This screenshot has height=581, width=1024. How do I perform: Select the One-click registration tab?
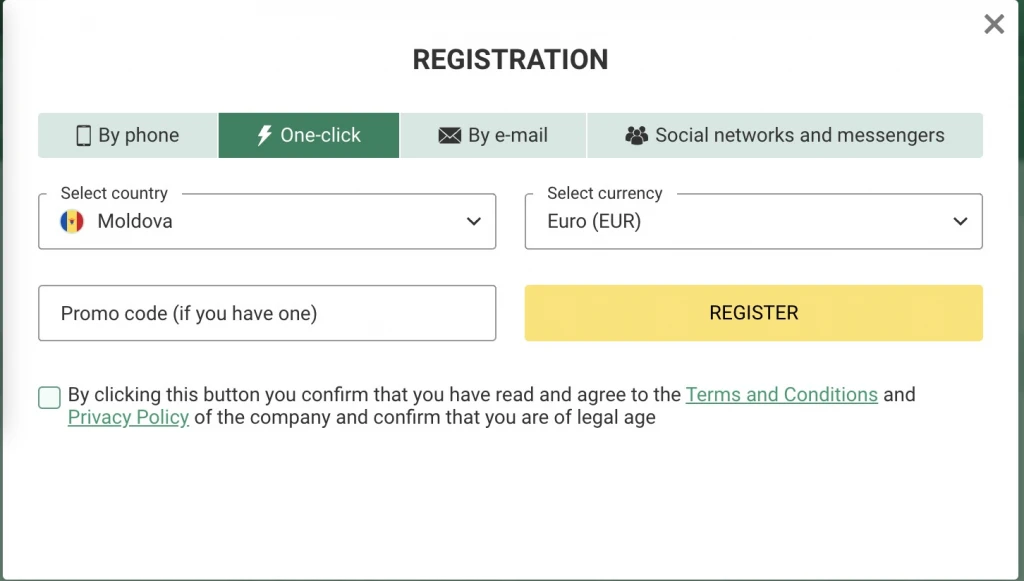tap(309, 136)
